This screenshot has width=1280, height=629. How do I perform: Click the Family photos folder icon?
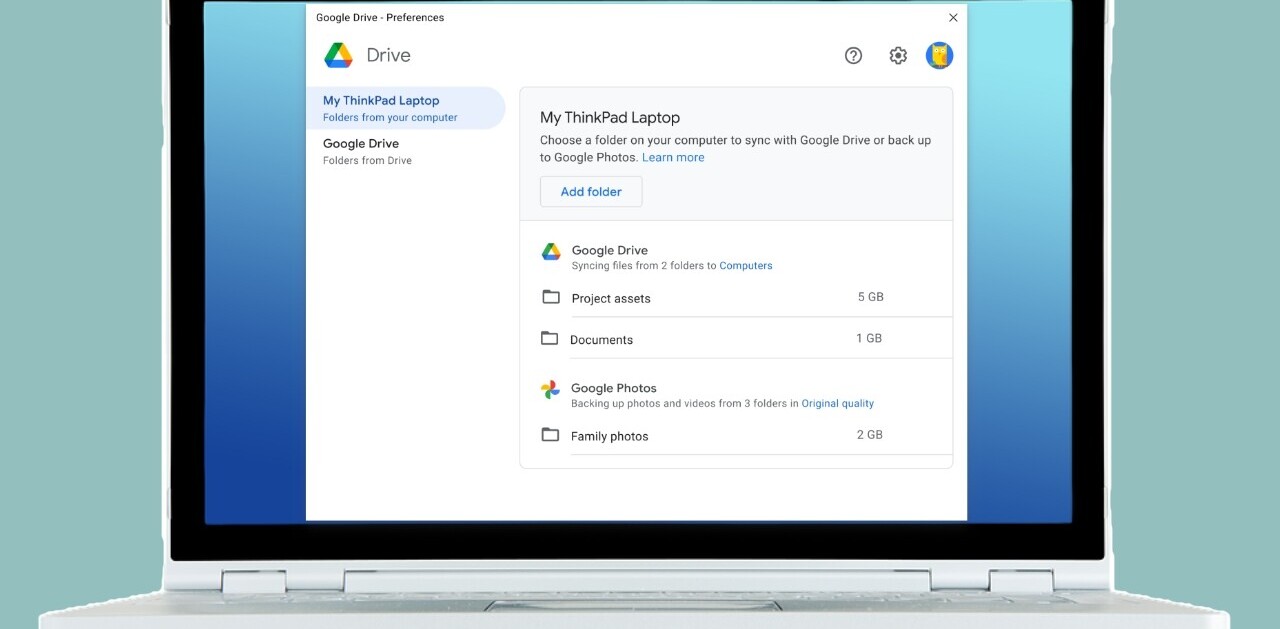pos(550,435)
